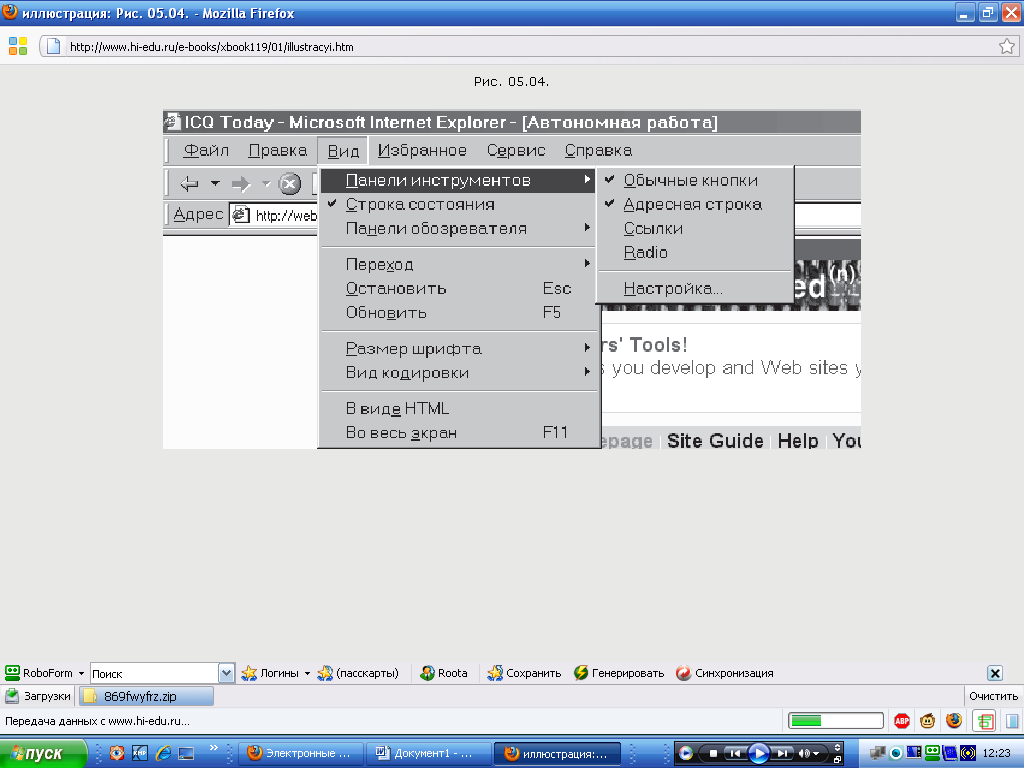Click the Firefox globe icon in the status bar
The height and width of the screenshot is (768, 1024).
tap(954, 721)
